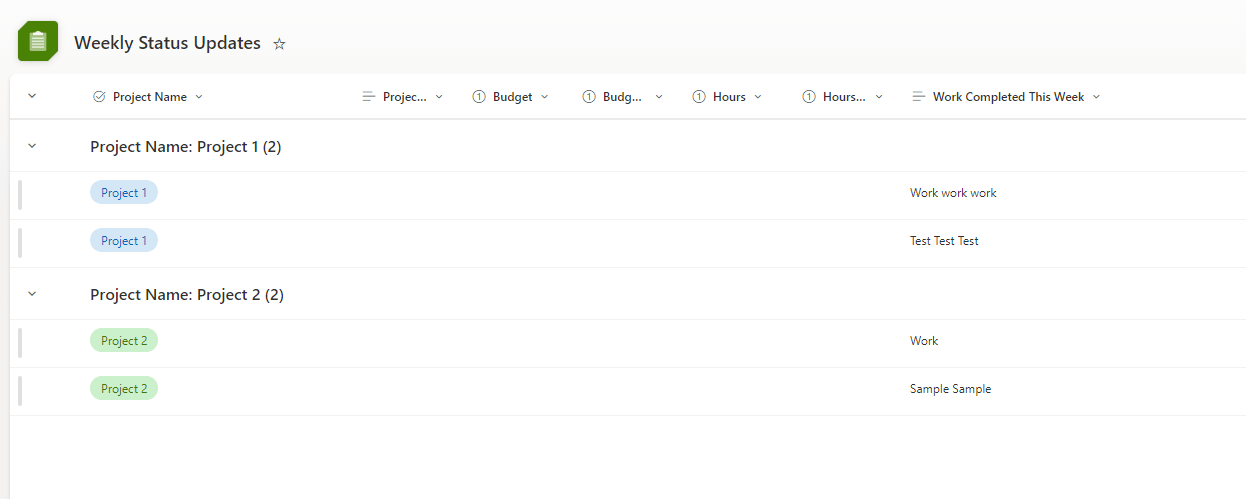The width and height of the screenshot is (1246, 499).
Task: Click the number icon beside Hours... header
Action: click(x=809, y=97)
